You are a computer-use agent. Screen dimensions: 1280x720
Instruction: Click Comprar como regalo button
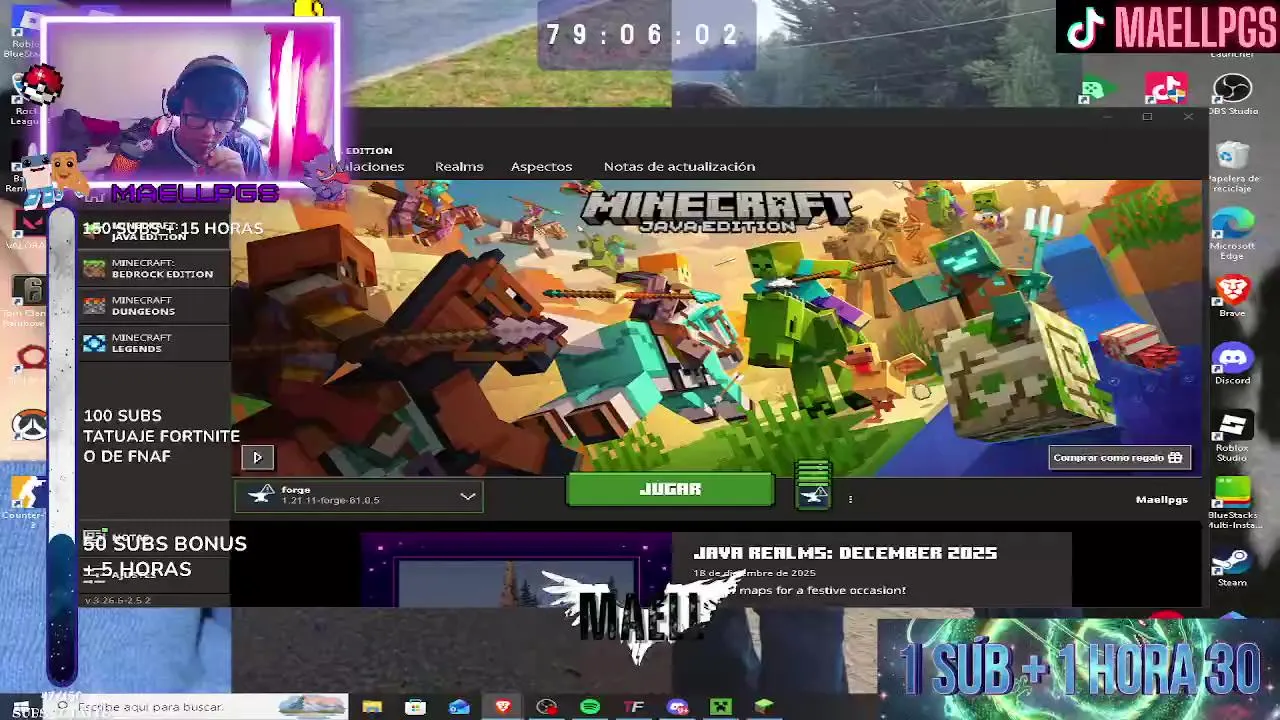[x=1119, y=457]
